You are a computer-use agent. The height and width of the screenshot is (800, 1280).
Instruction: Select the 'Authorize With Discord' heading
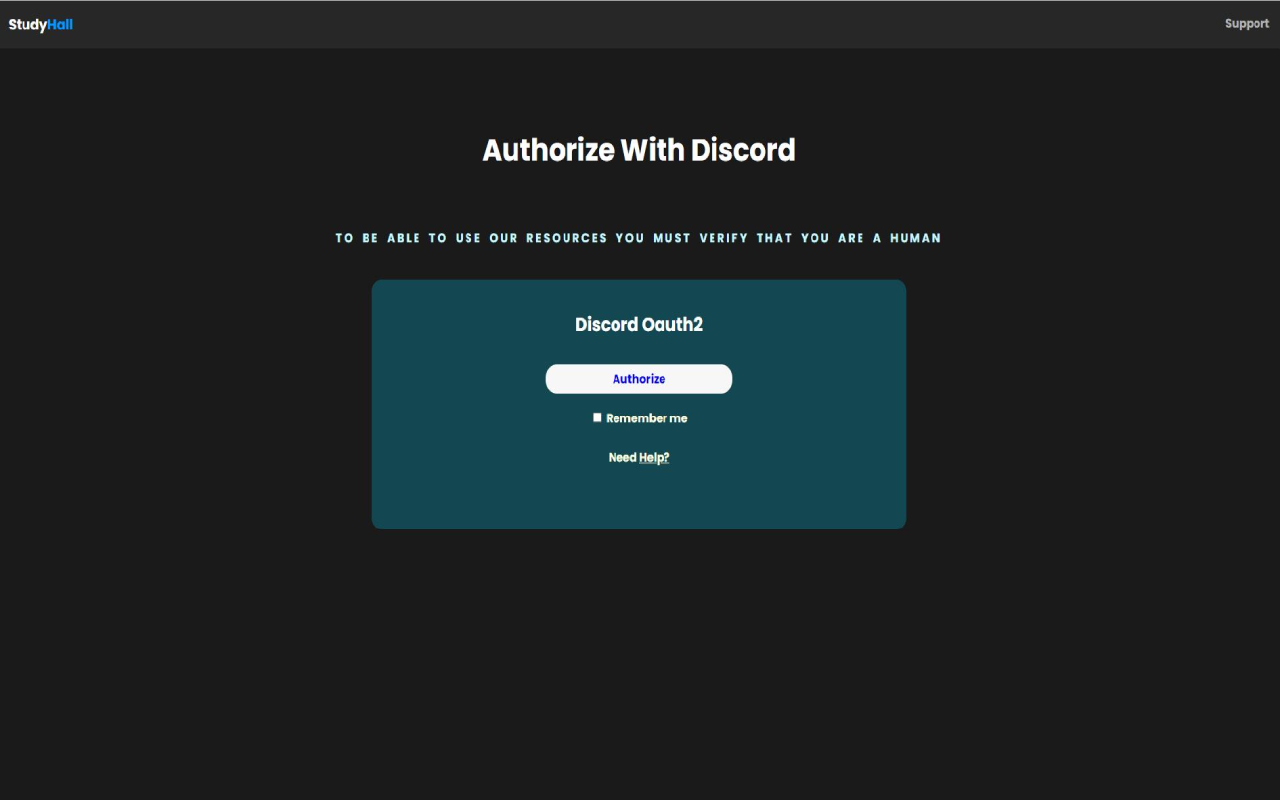tap(639, 150)
